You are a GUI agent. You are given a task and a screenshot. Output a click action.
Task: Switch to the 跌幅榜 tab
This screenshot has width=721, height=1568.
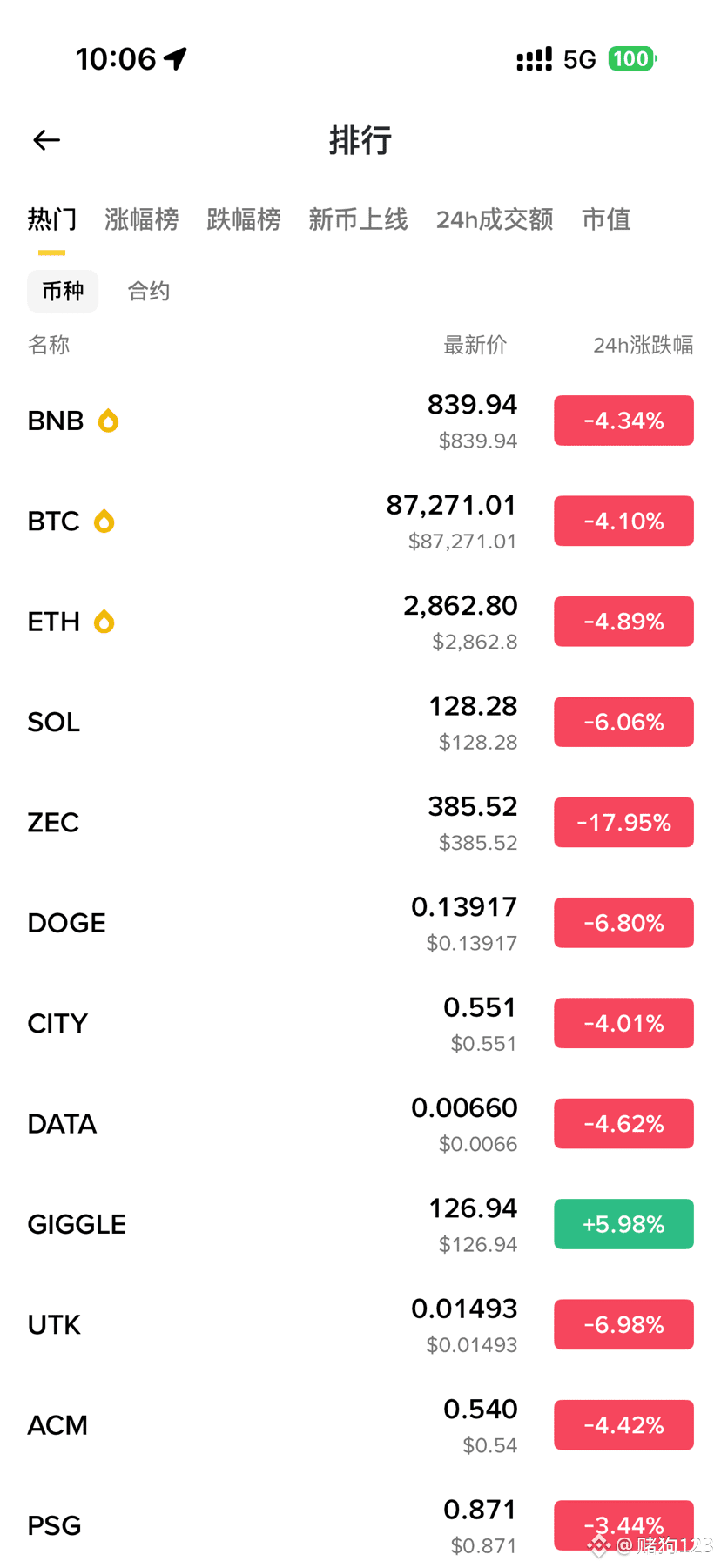243,219
